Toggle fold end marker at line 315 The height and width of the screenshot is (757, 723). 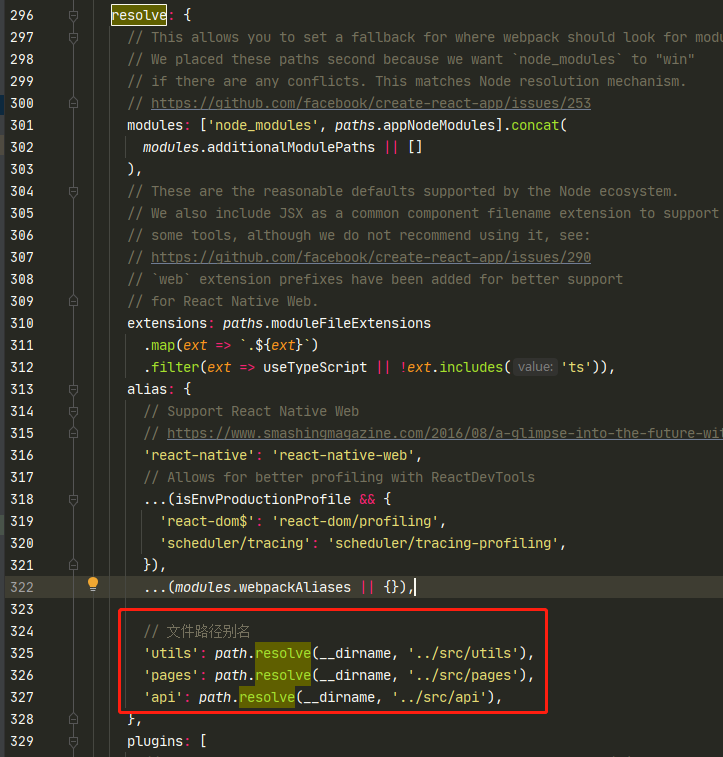coord(73,433)
